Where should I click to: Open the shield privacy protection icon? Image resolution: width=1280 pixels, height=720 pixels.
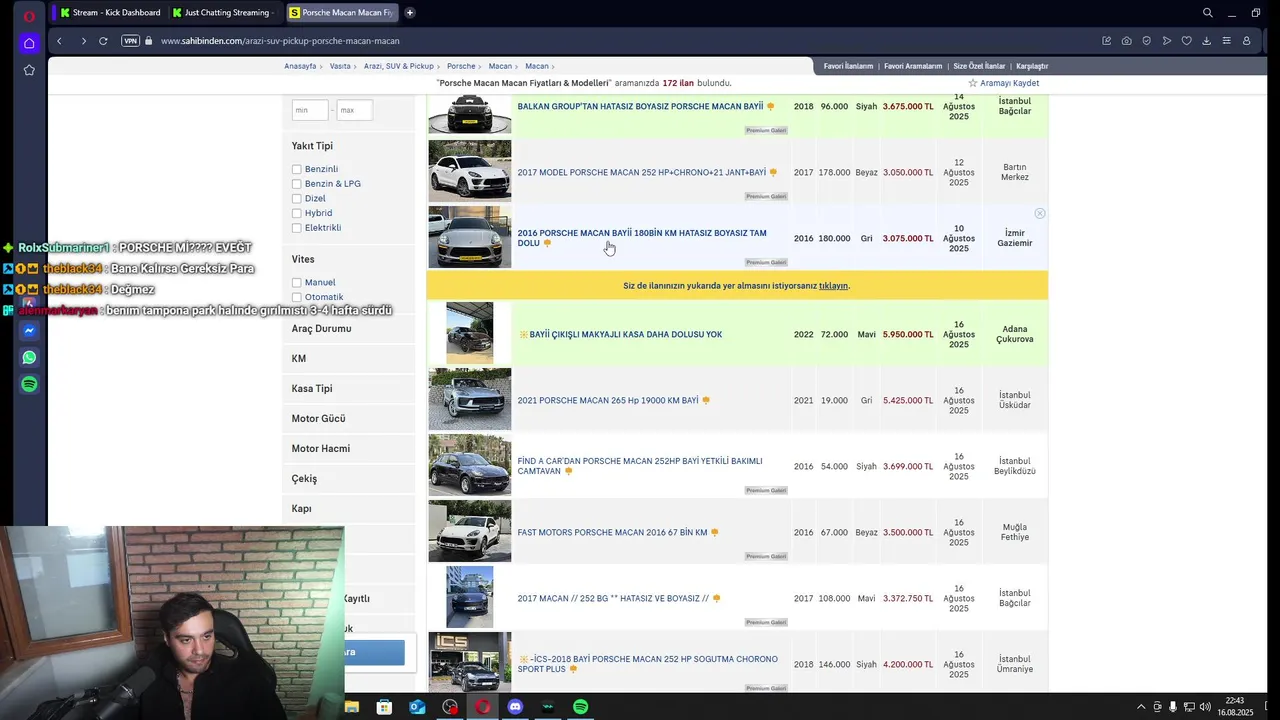click(x=1146, y=41)
